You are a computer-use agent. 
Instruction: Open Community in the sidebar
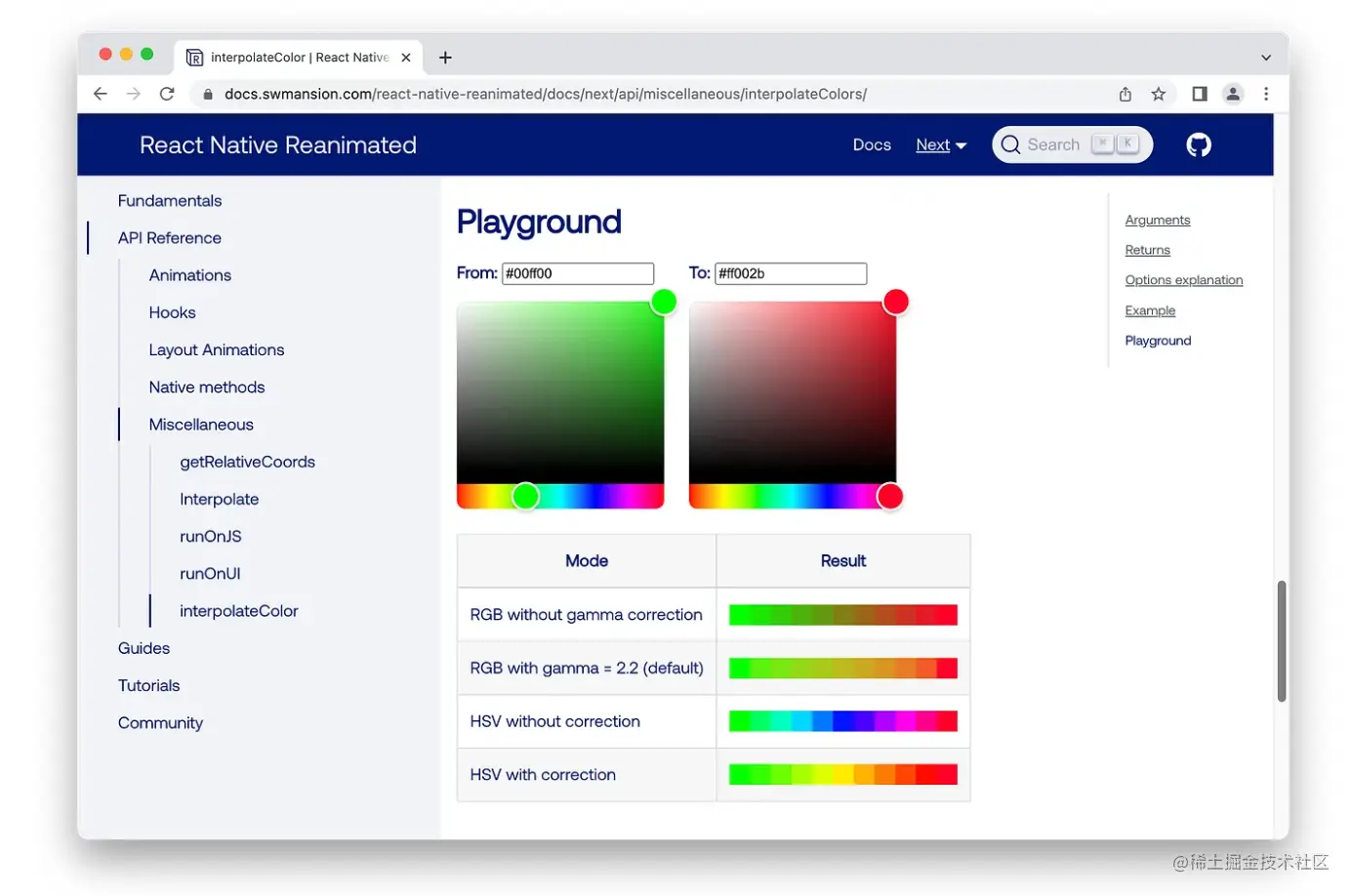[x=161, y=722]
